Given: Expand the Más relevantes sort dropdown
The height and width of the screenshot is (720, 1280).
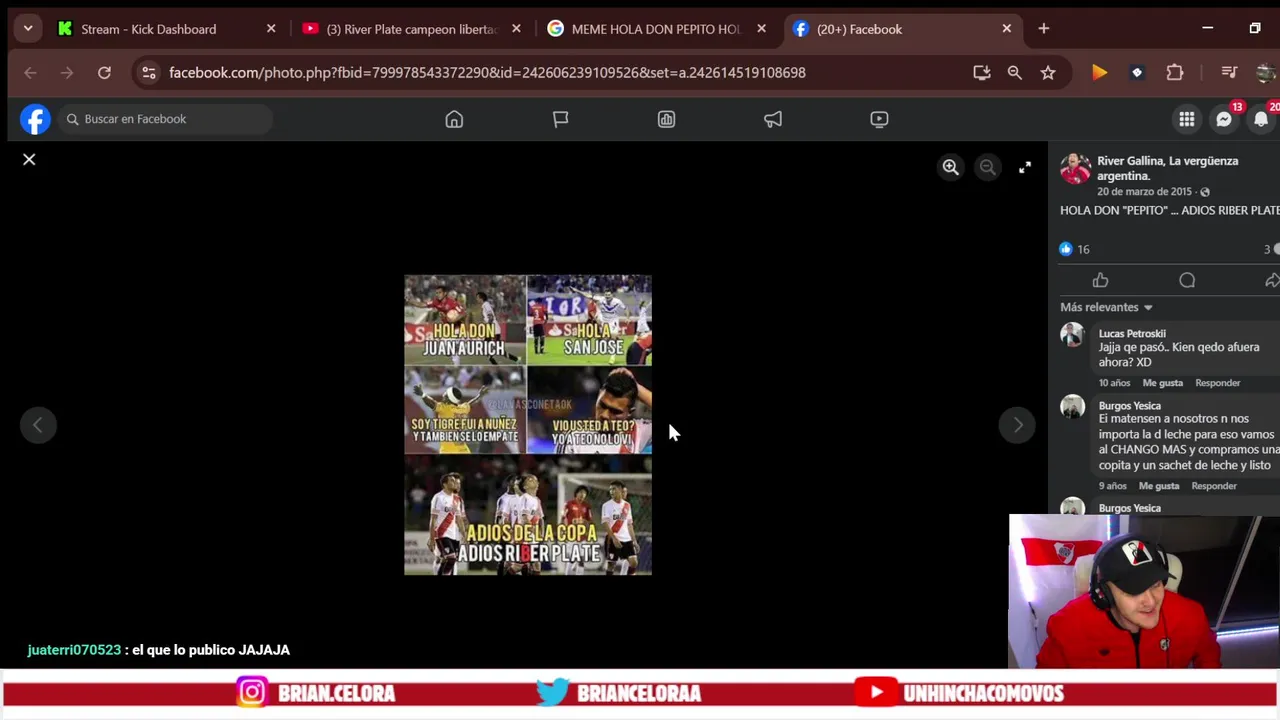Looking at the screenshot, I should click(1106, 307).
